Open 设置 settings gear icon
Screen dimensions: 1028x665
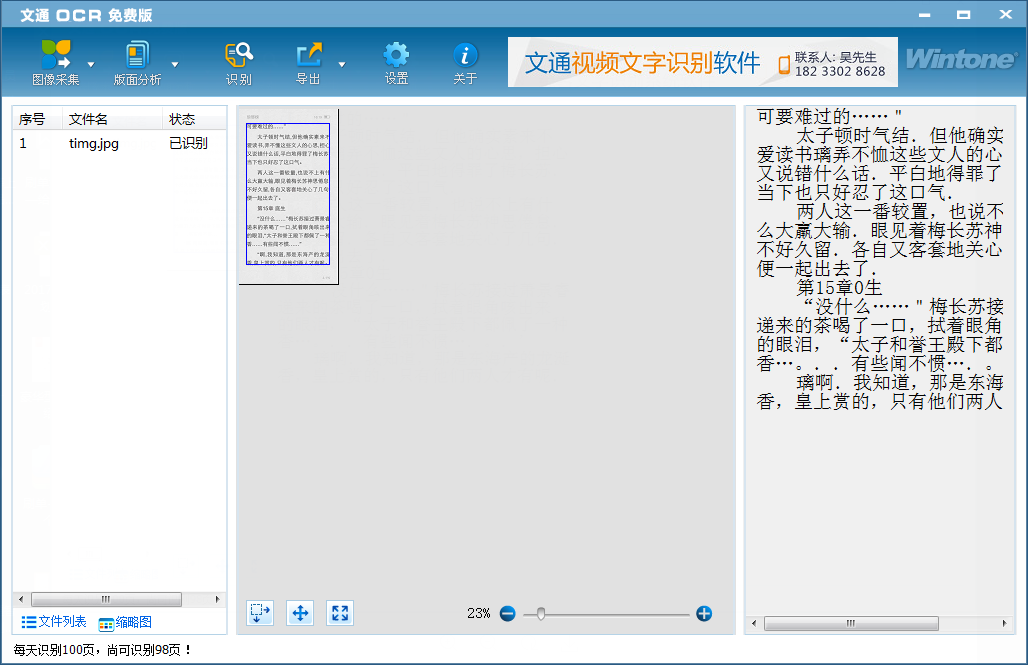[x=396, y=56]
